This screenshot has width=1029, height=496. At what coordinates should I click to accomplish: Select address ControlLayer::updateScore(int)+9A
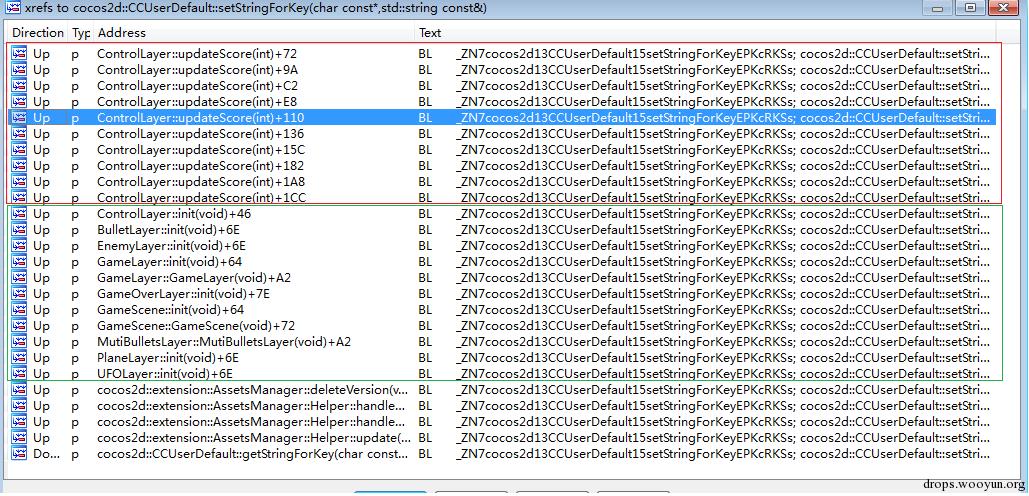[x=198, y=70]
